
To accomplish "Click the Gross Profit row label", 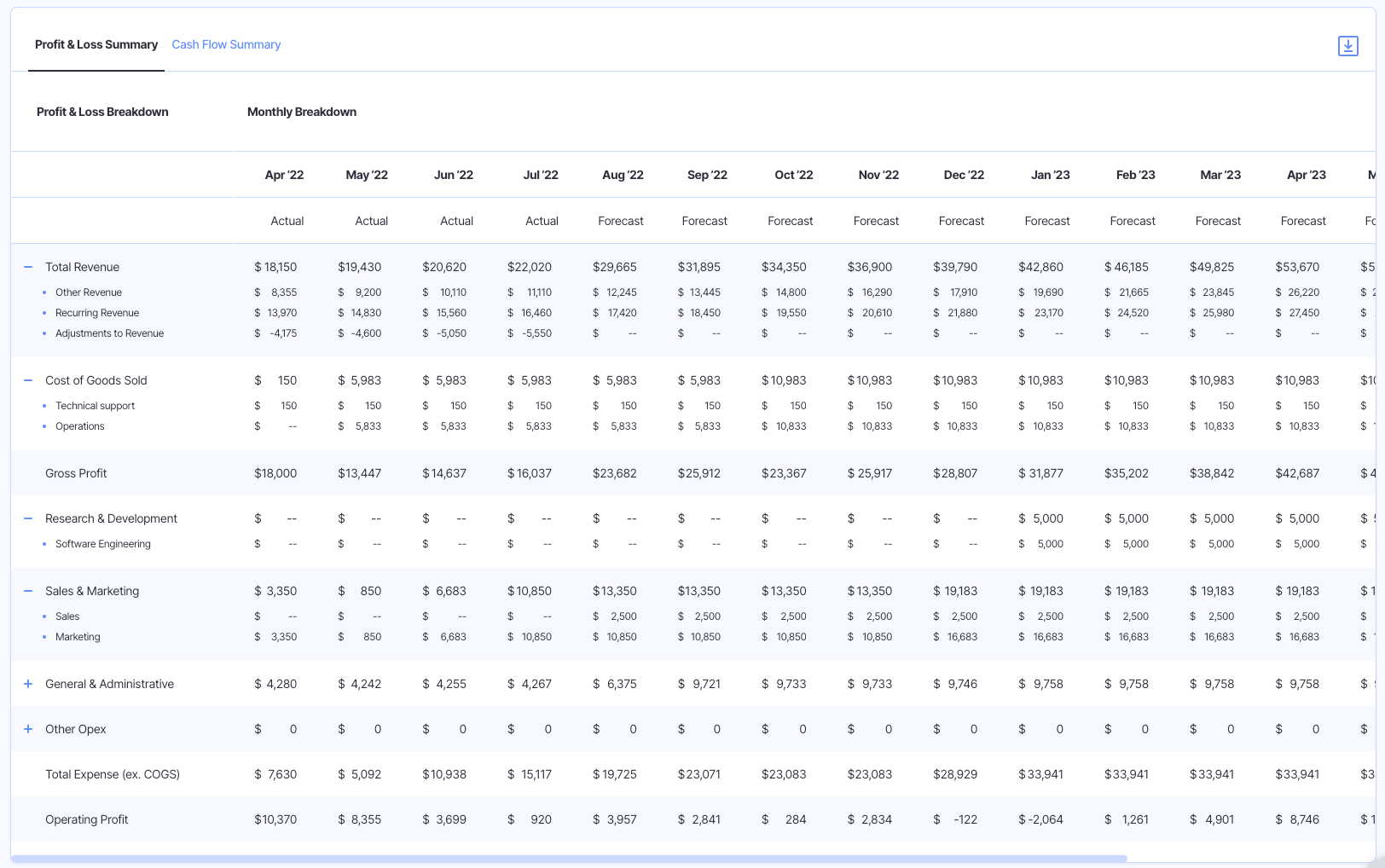I will [x=76, y=472].
